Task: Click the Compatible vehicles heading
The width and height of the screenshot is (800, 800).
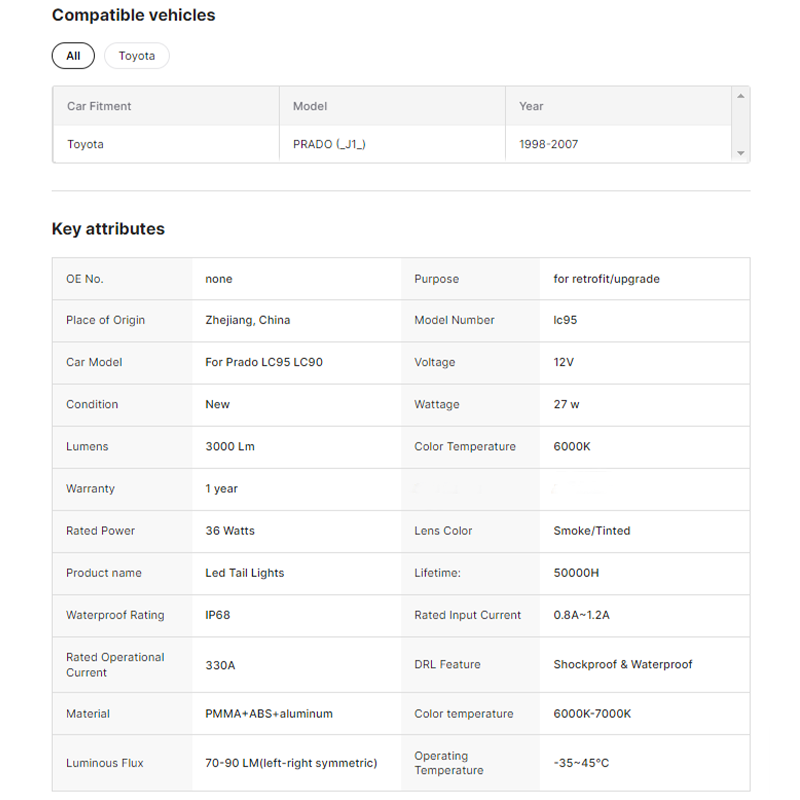Action: pyautogui.click(x=134, y=15)
